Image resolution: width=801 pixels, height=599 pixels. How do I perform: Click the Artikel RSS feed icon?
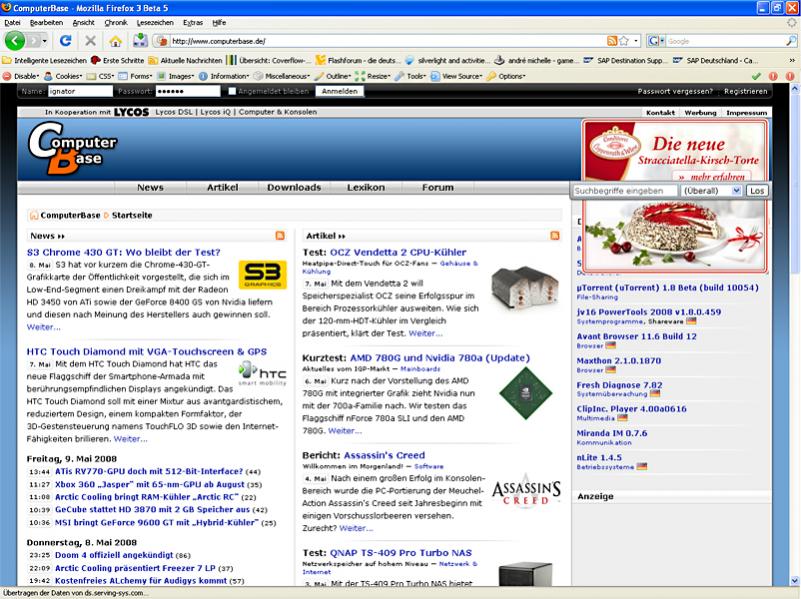555,235
